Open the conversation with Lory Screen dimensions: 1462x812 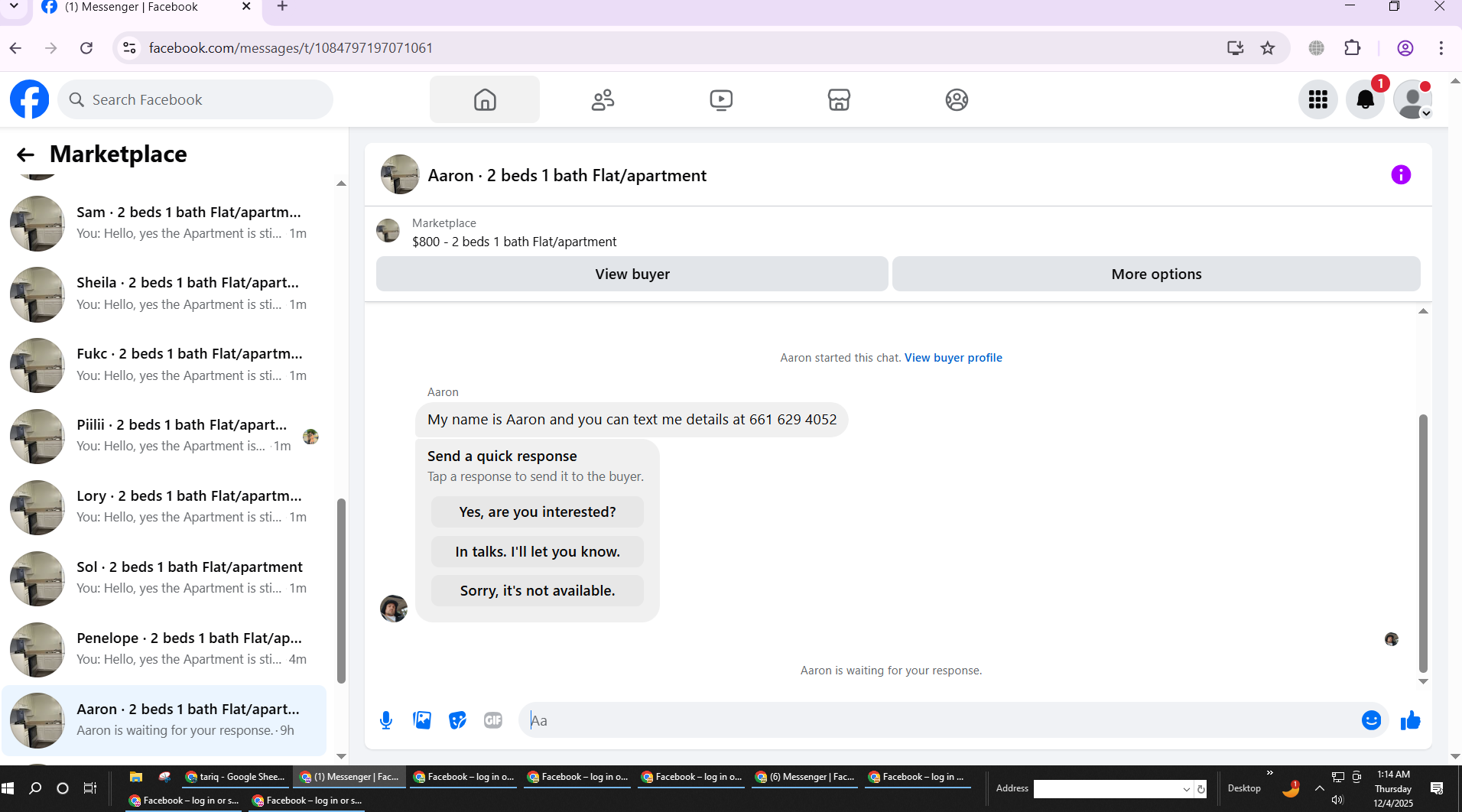(x=164, y=508)
